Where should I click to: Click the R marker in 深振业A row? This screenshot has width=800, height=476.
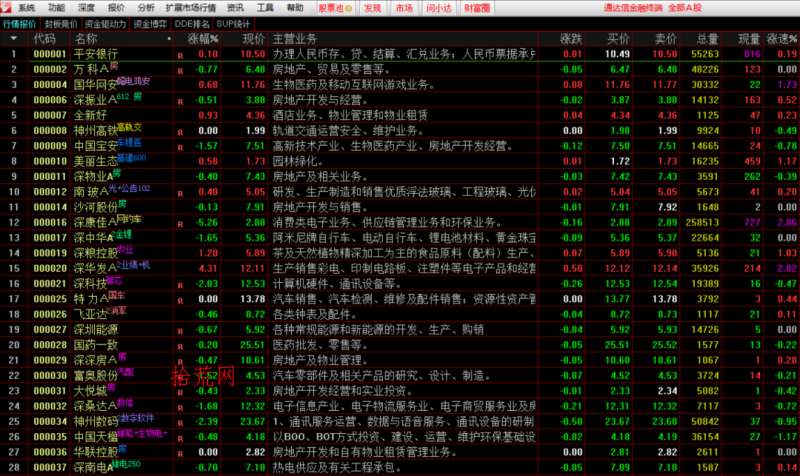[180, 102]
